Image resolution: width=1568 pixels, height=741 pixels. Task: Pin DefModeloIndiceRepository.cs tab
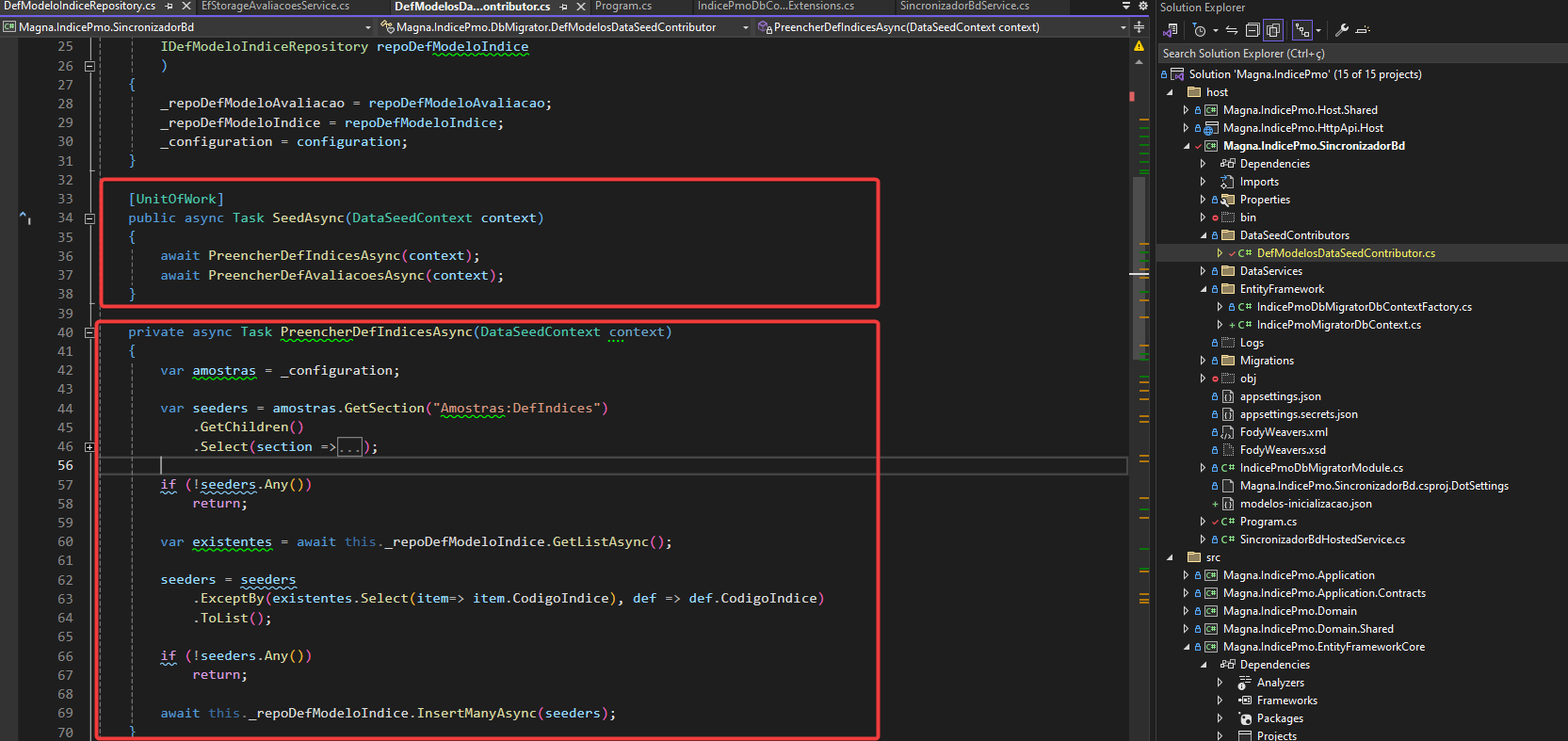point(170,6)
